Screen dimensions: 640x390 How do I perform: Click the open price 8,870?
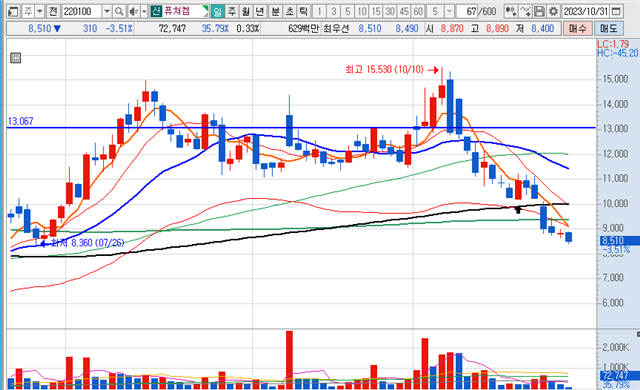click(x=452, y=29)
